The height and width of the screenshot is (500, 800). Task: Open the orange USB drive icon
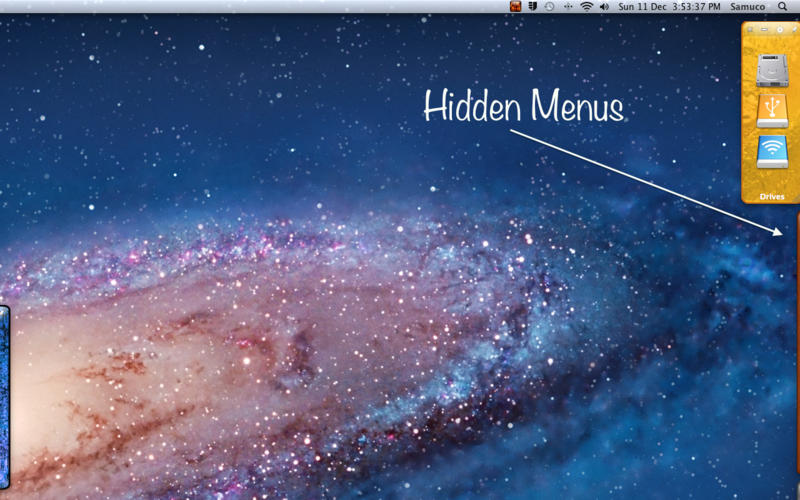point(771,111)
